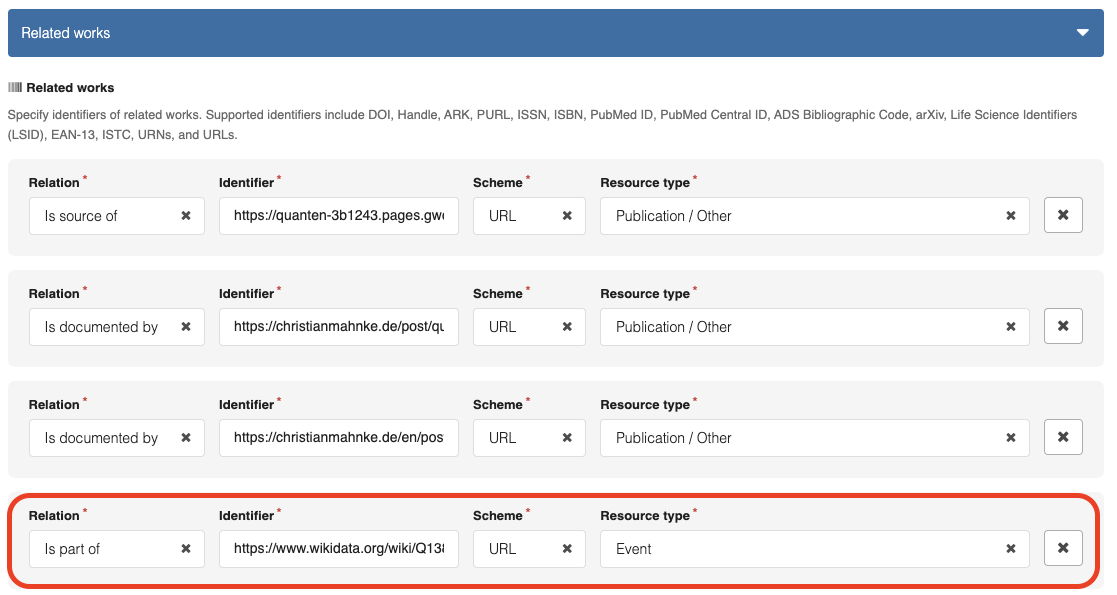This screenshot has height=595, width=1117.
Task: Clear the 'Is source of' relation value
Action: 186,216
